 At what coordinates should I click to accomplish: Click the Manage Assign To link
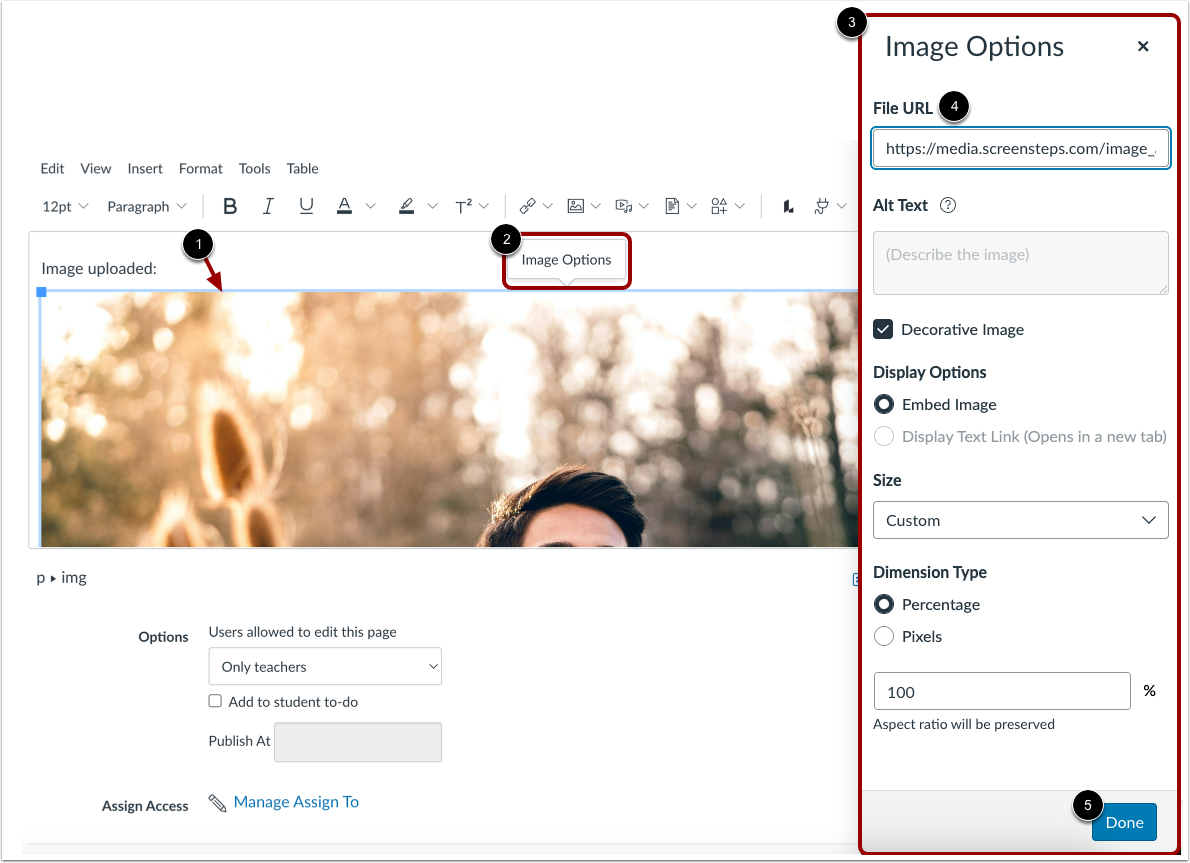[295, 801]
